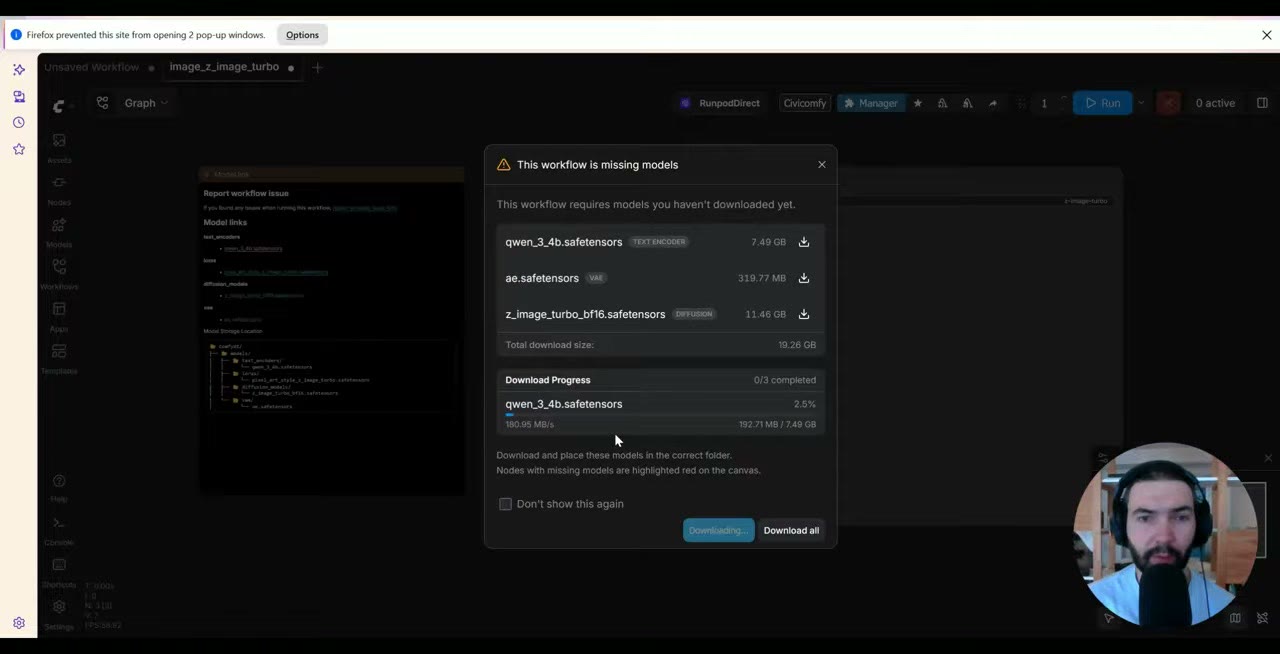Click Report workflow issue heading in note
Viewport: 1280px width, 654px height.
(246, 193)
